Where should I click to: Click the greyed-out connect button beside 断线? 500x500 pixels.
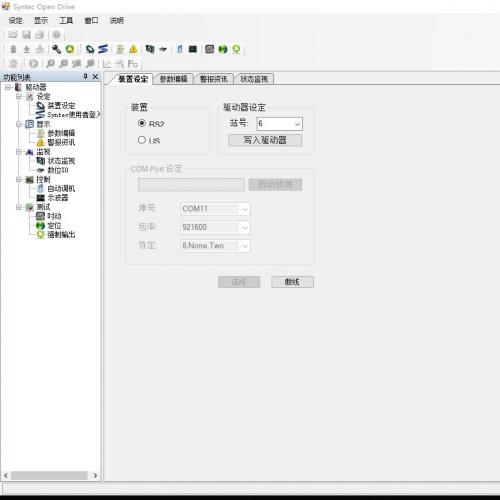239,282
